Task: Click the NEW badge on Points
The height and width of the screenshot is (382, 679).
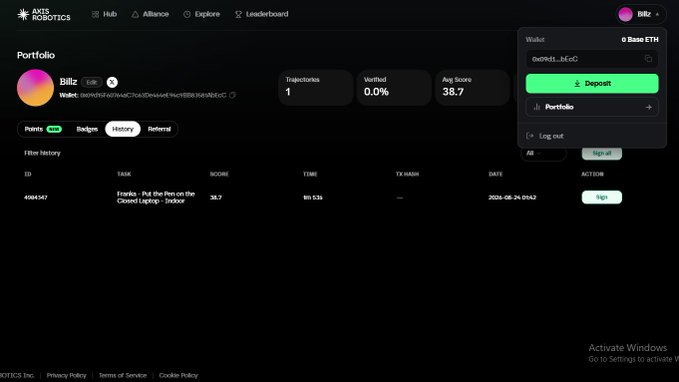Action: (54, 129)
